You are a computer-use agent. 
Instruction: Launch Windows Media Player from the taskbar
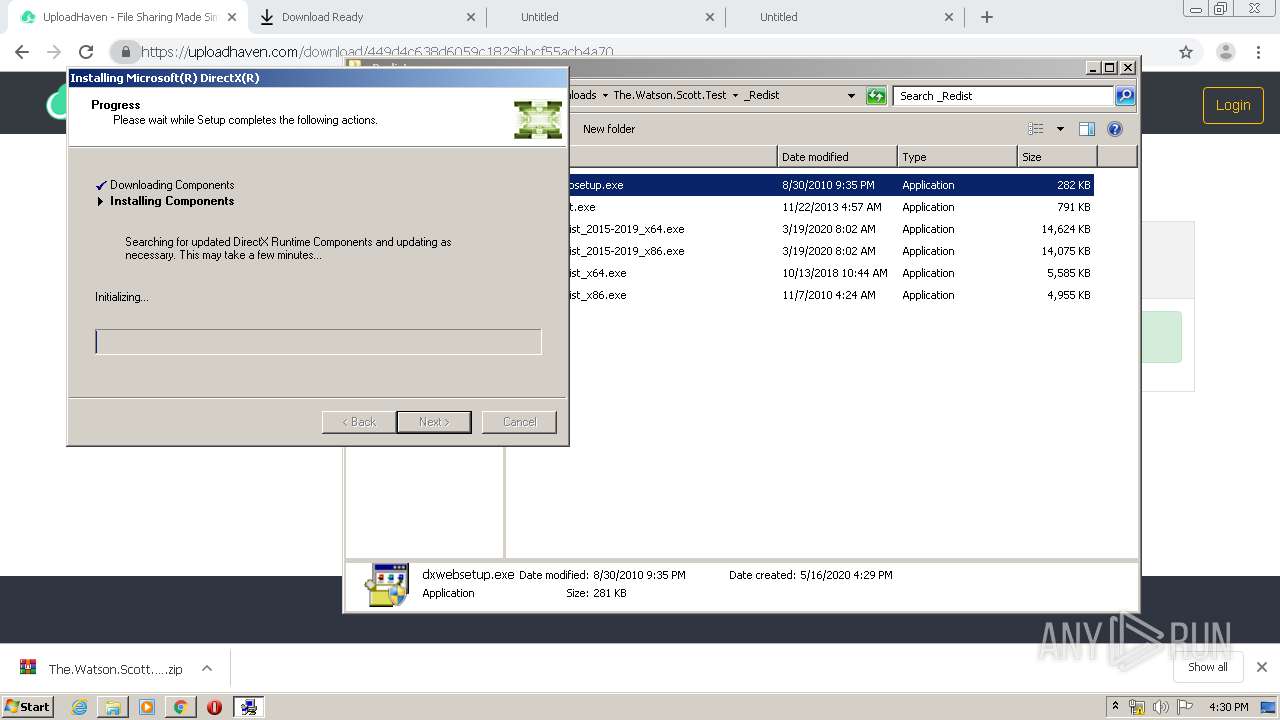[x=147, y=707]
